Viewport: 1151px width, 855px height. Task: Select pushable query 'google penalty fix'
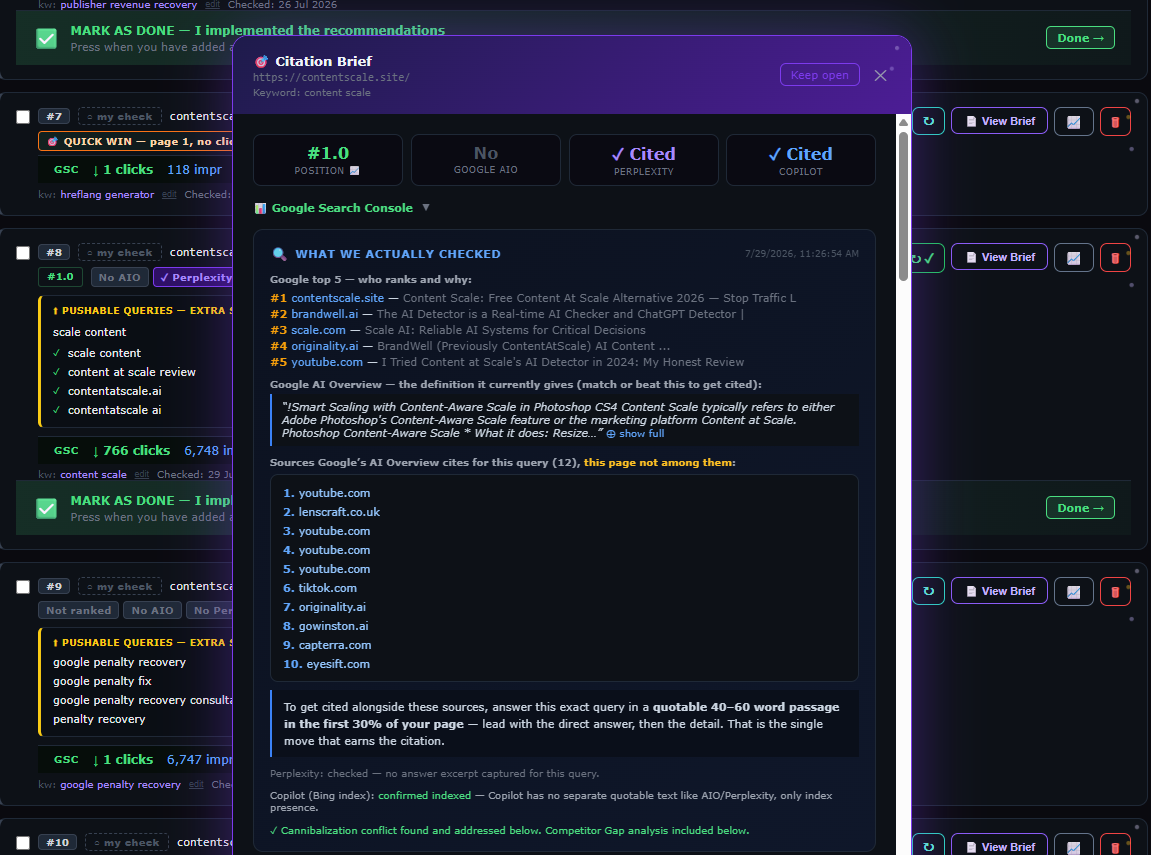[x=102, y=681]
